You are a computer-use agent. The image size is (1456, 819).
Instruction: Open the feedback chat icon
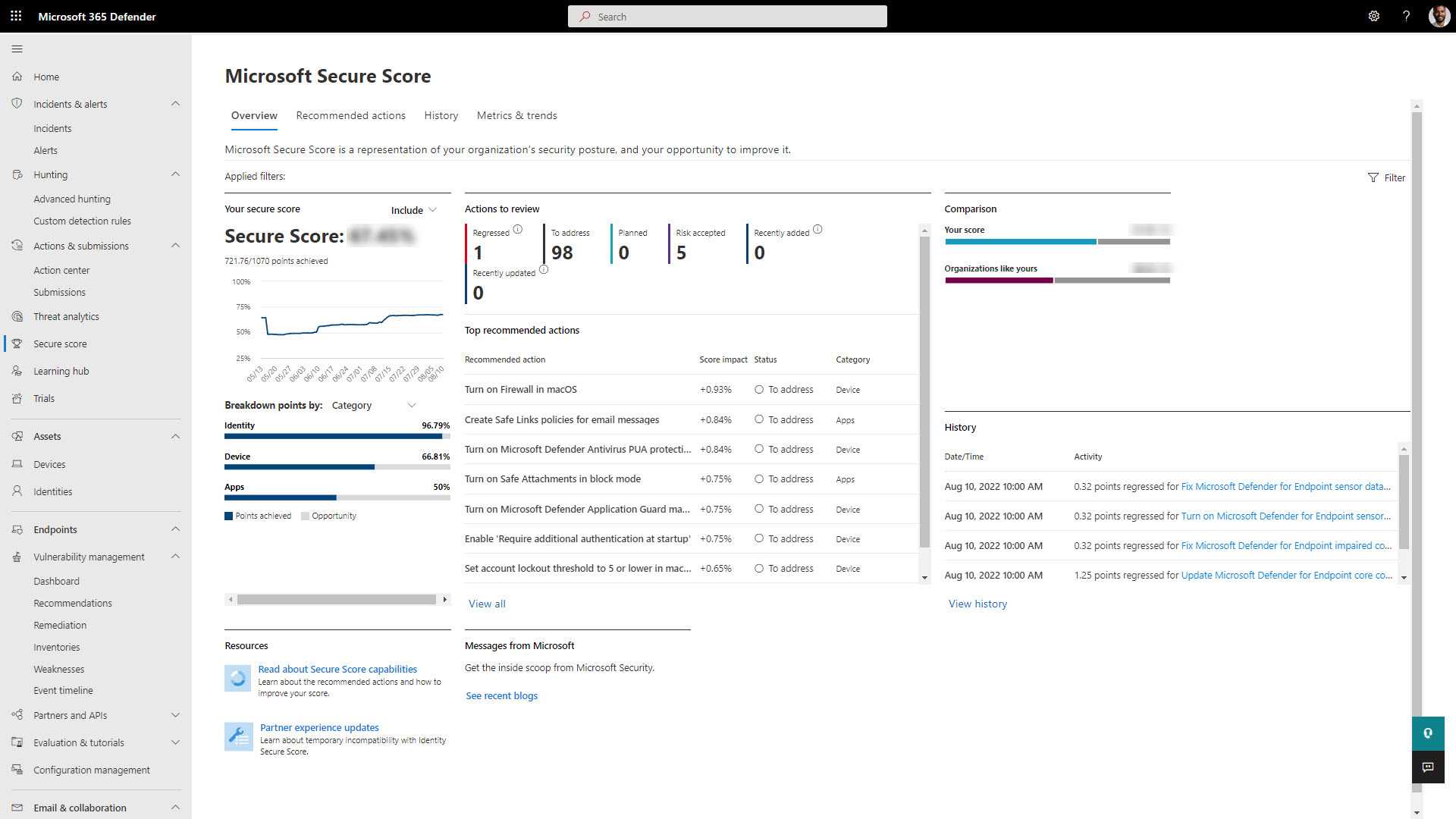1427,767
